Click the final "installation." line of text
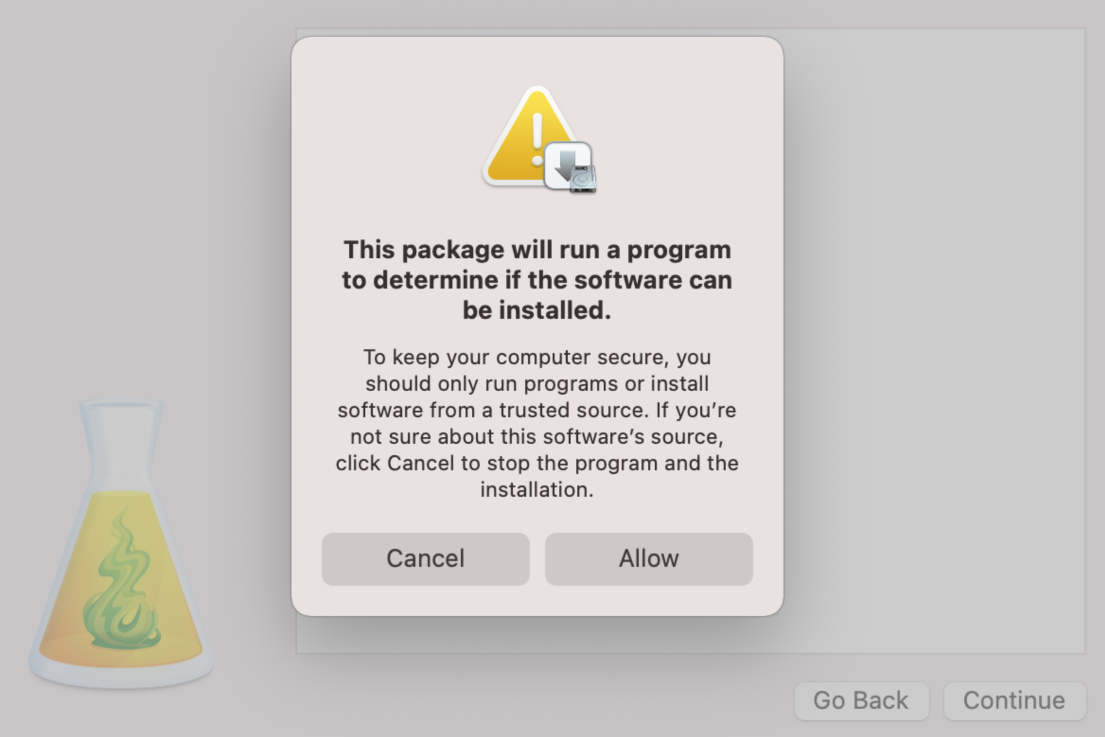The width and height of the screenshot is (1105, 737). 537,490
